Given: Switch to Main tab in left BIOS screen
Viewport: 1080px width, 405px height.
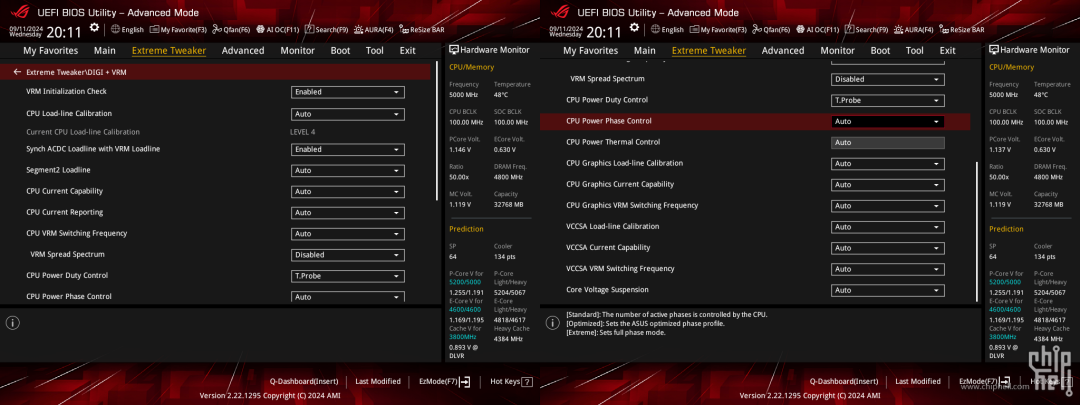Looking at the screenshot, I should [x=105, y=50].
